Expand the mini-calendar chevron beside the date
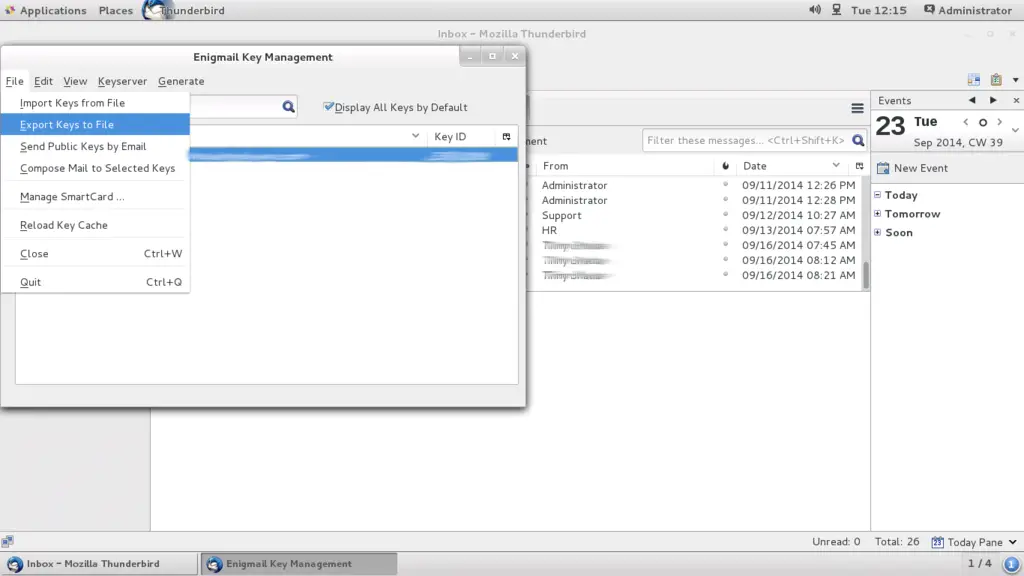Image resolution: width=1024 pixels, height=576 pixels. 1015,131
